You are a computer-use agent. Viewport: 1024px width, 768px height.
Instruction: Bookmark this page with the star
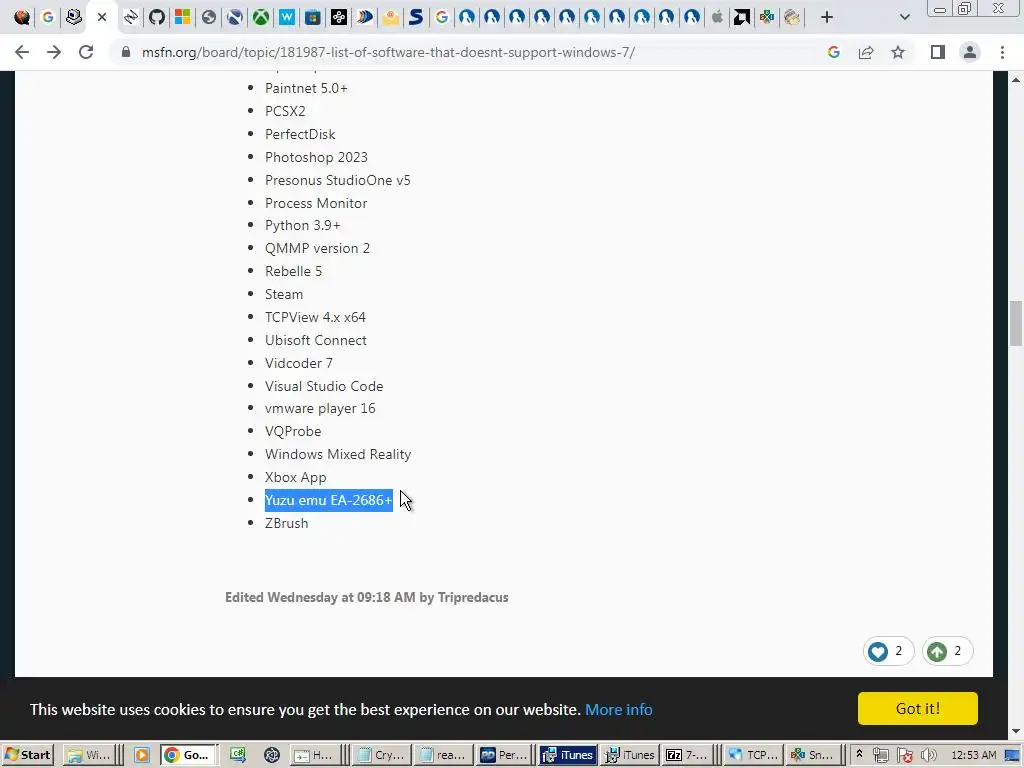[898, 52]
